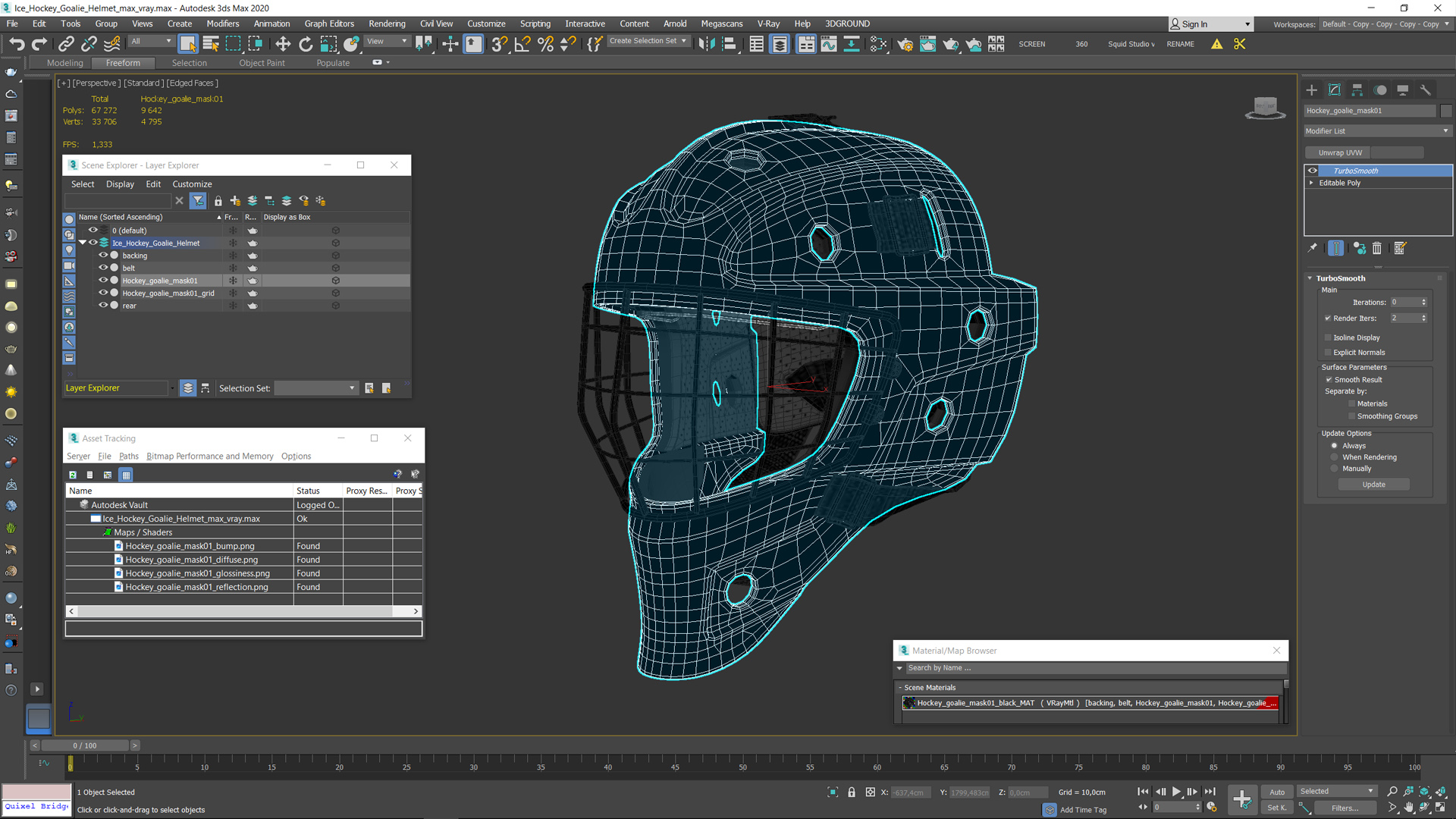
Task: Open the V-Ray menu
Action: [768, 24]
